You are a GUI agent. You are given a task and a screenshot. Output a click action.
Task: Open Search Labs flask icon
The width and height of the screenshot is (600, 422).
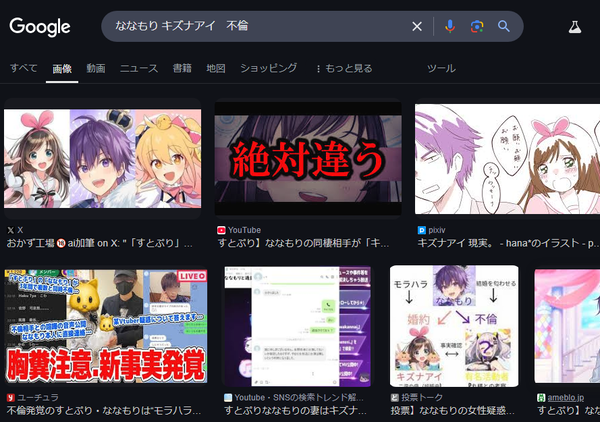tap(575, 27)
